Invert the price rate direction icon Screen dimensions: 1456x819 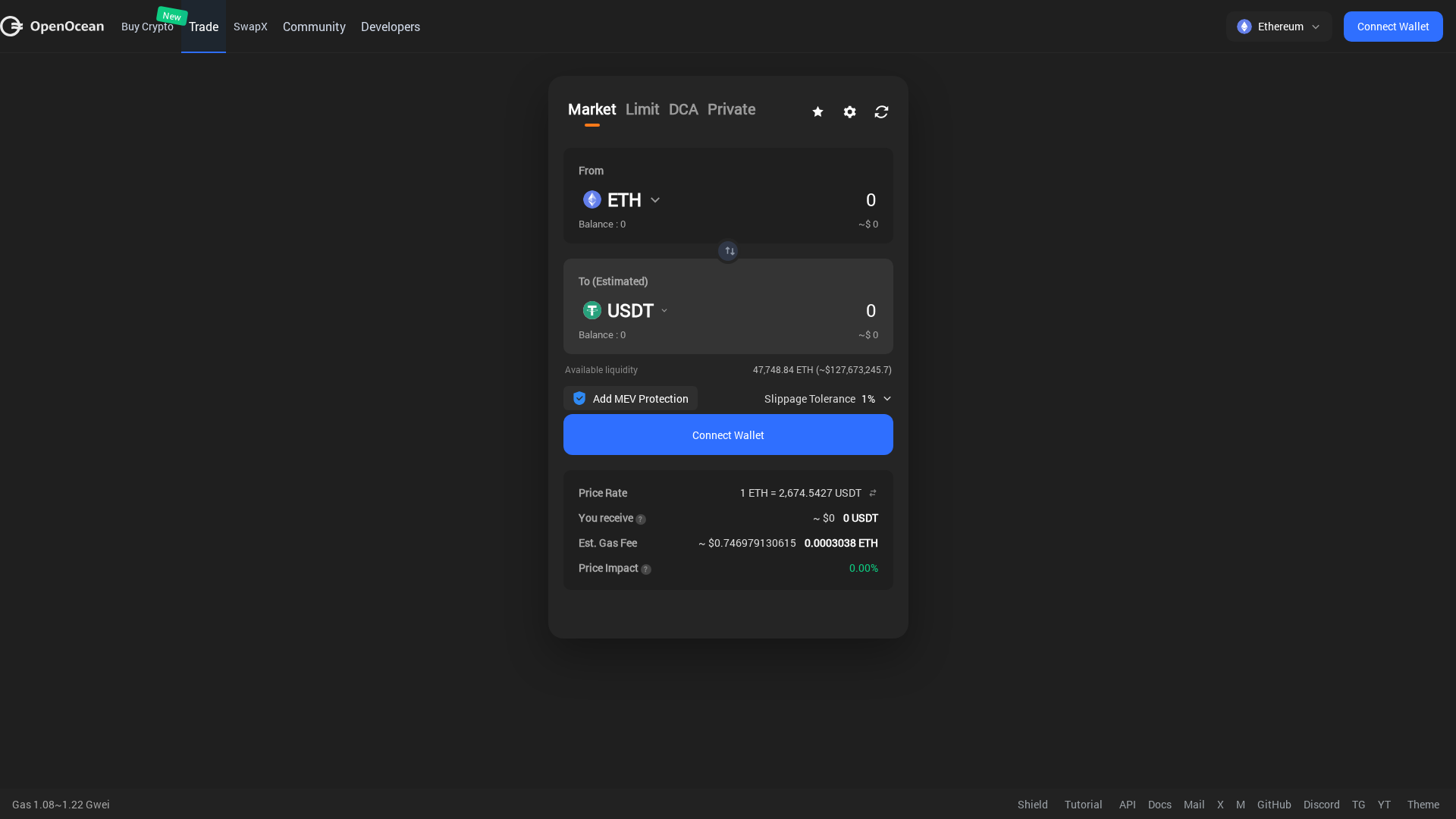(x=873, y=493)
